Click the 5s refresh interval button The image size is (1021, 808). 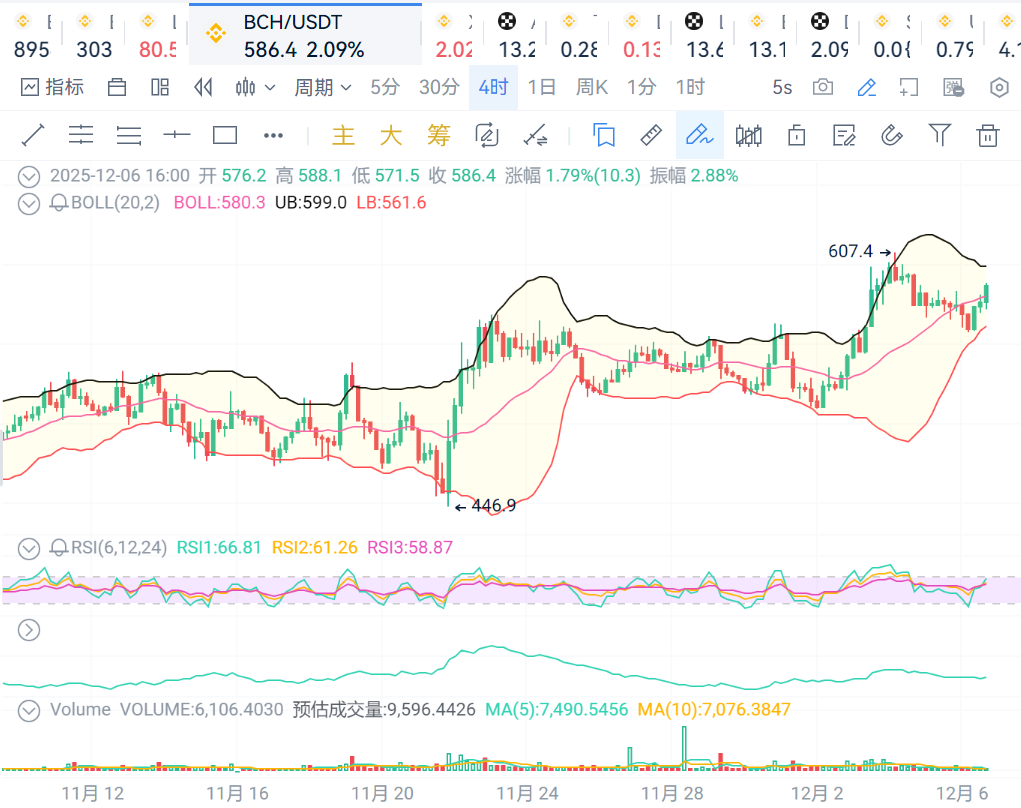(781, 87)
